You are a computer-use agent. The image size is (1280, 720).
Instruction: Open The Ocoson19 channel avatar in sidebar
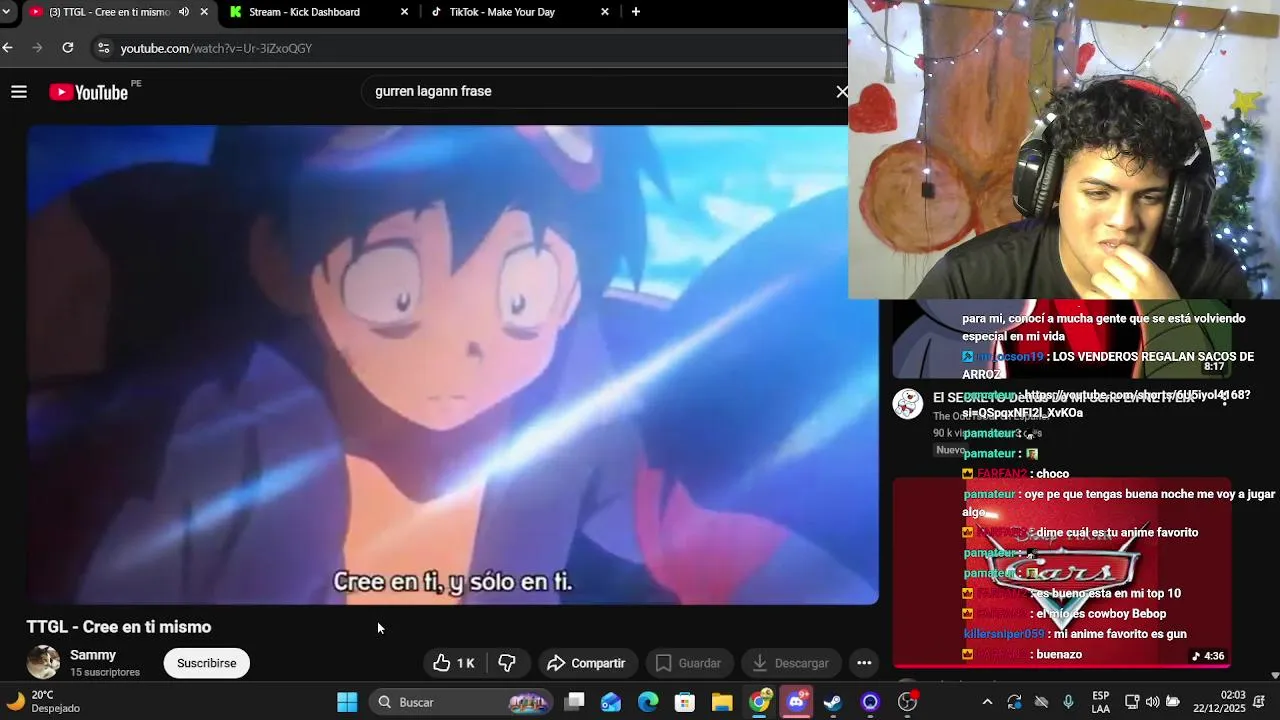pos(907,404)
